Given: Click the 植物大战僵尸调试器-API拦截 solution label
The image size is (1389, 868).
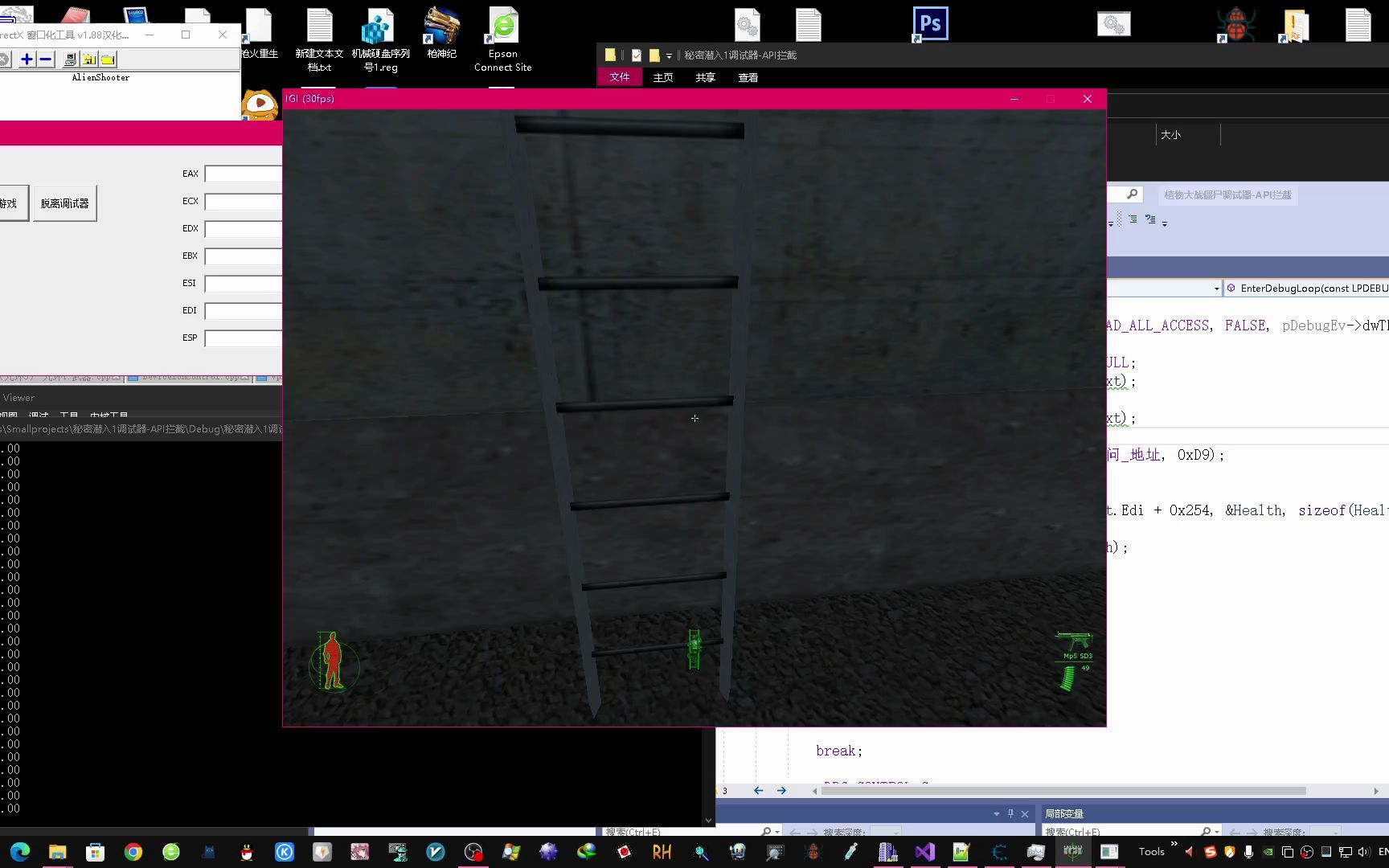Looking at the screenshot, I should pyautogui.click(x=1228, y=195).
